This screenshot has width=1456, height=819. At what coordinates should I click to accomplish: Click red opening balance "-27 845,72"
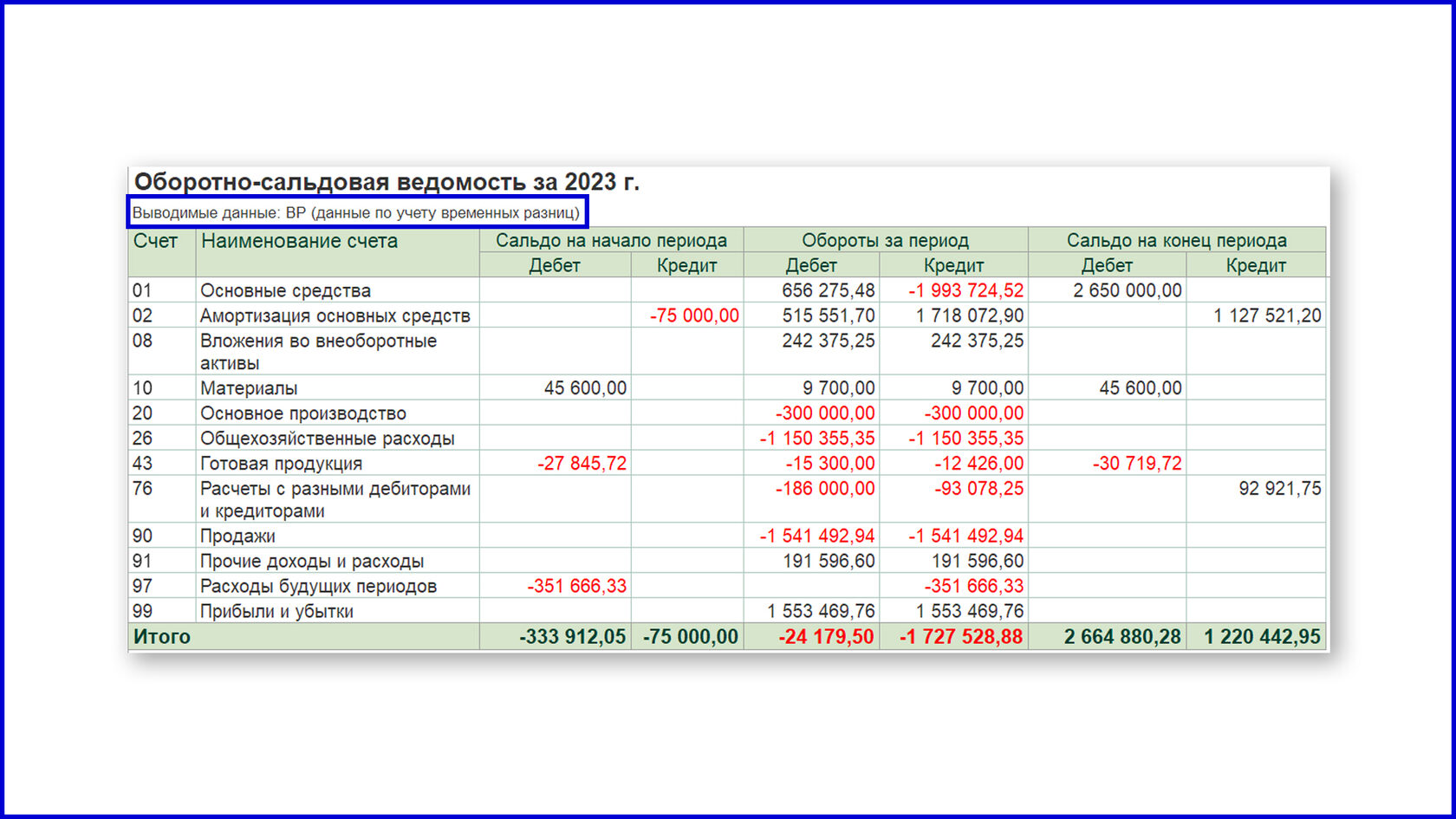coord(582,464)
